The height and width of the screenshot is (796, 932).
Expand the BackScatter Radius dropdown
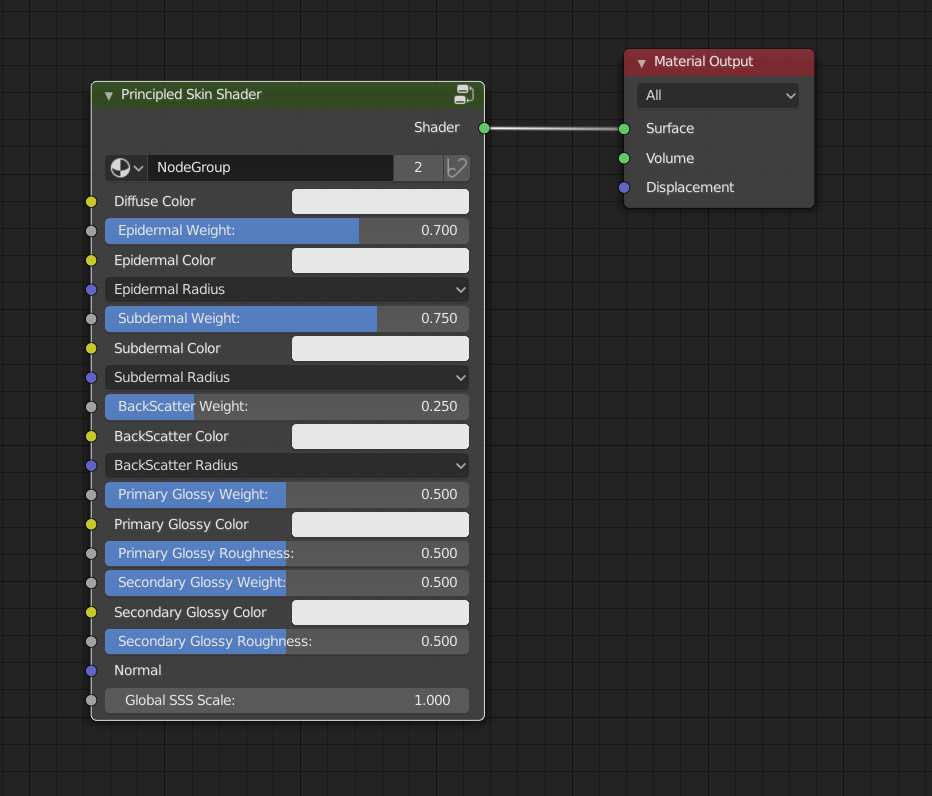[287, 465]
